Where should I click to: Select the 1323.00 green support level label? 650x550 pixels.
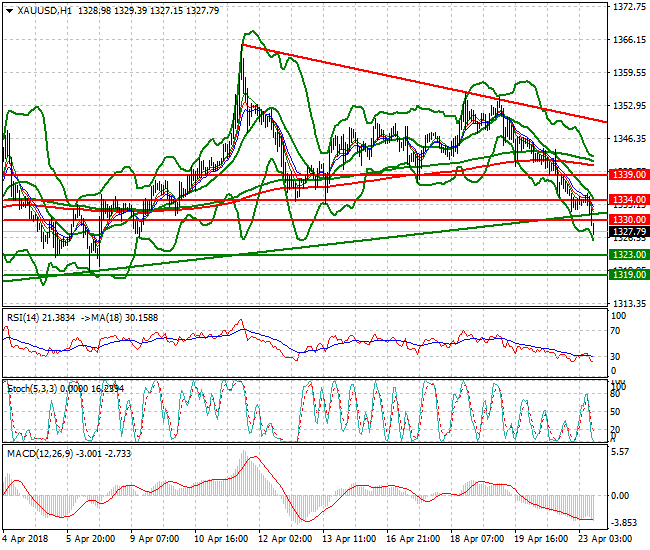pos(629,254)
